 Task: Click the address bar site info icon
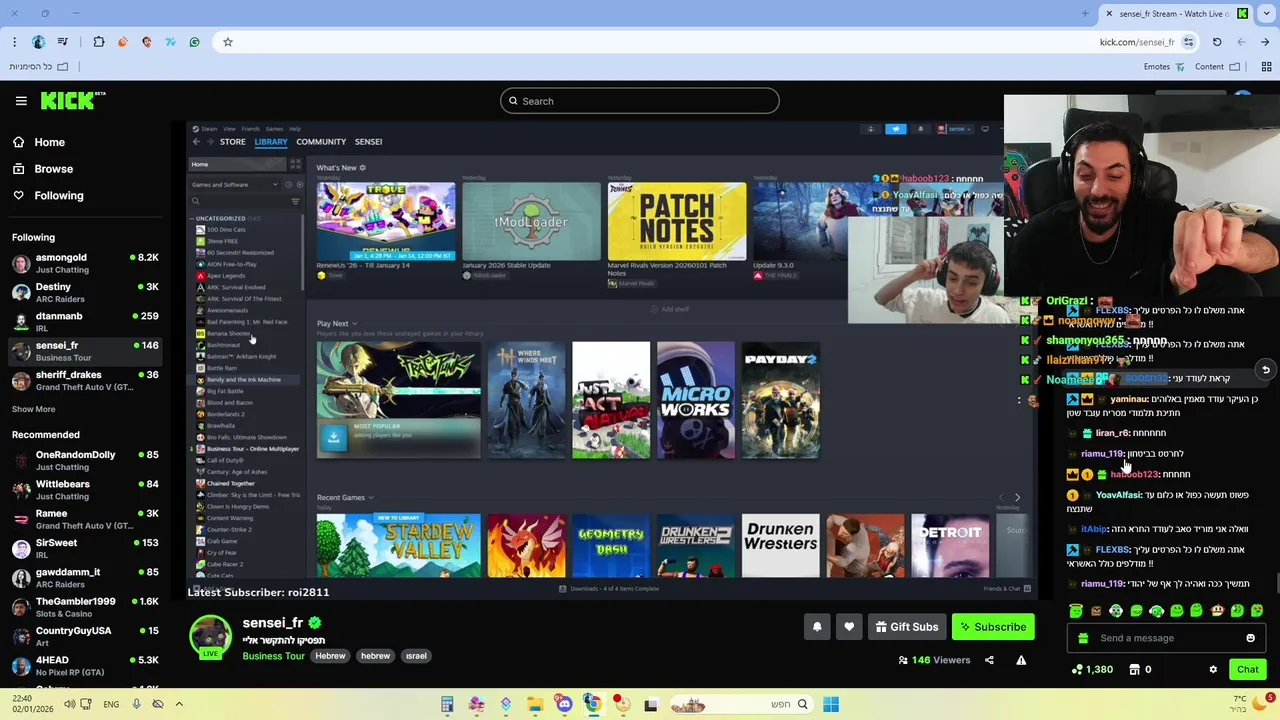click(x=1188, y=42)
